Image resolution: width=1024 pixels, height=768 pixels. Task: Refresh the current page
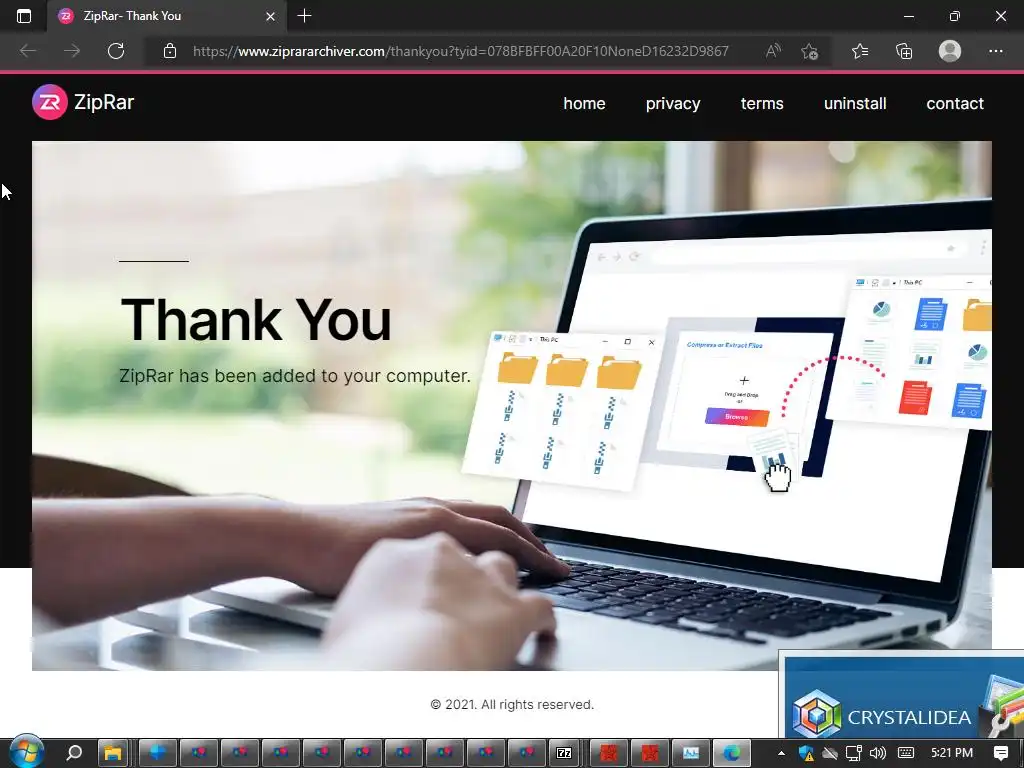116,51
